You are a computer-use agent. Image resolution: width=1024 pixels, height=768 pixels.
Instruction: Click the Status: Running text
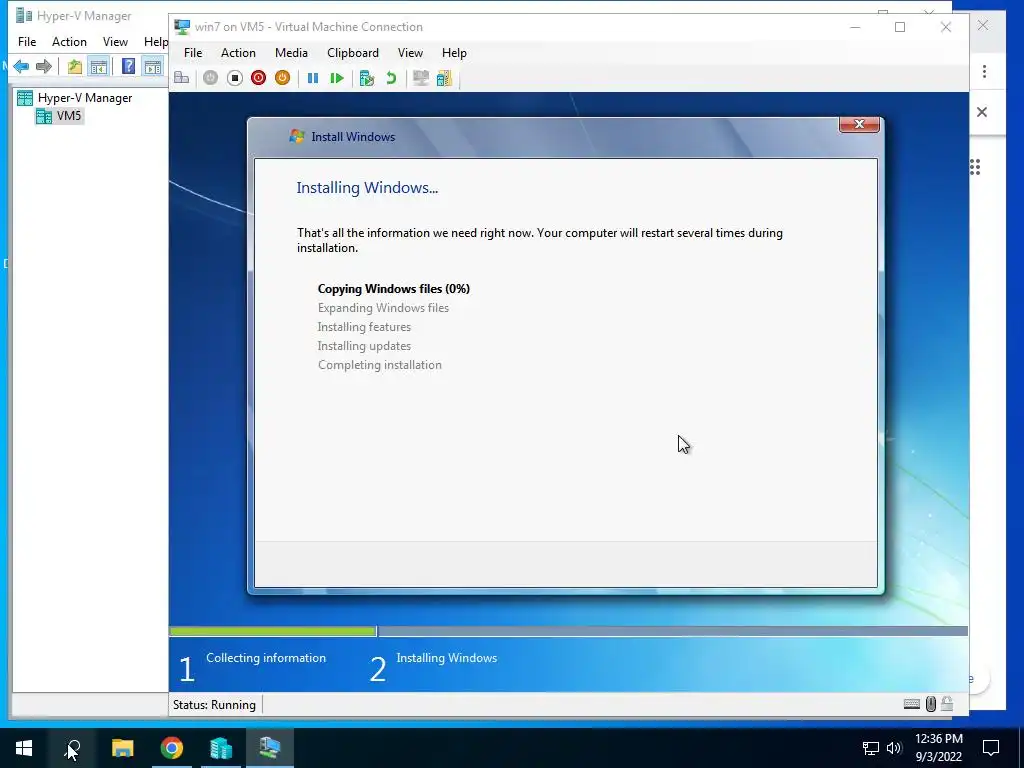click(214, 705)
